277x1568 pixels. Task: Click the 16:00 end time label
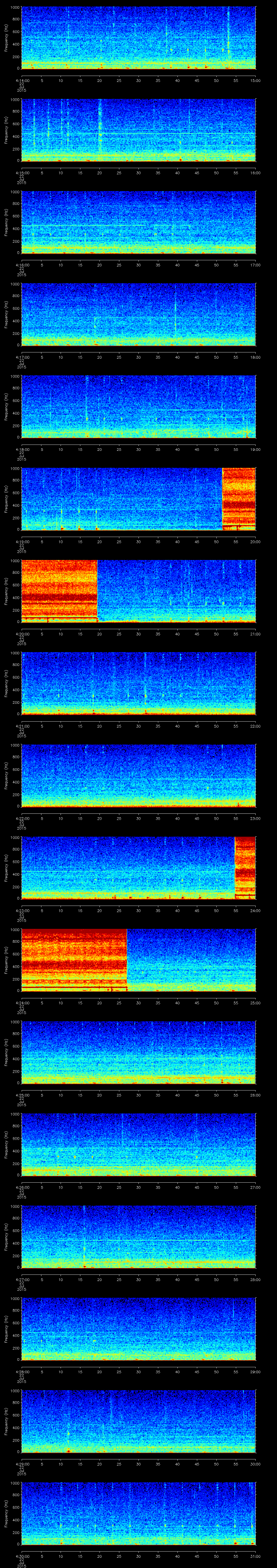[256, 173]
